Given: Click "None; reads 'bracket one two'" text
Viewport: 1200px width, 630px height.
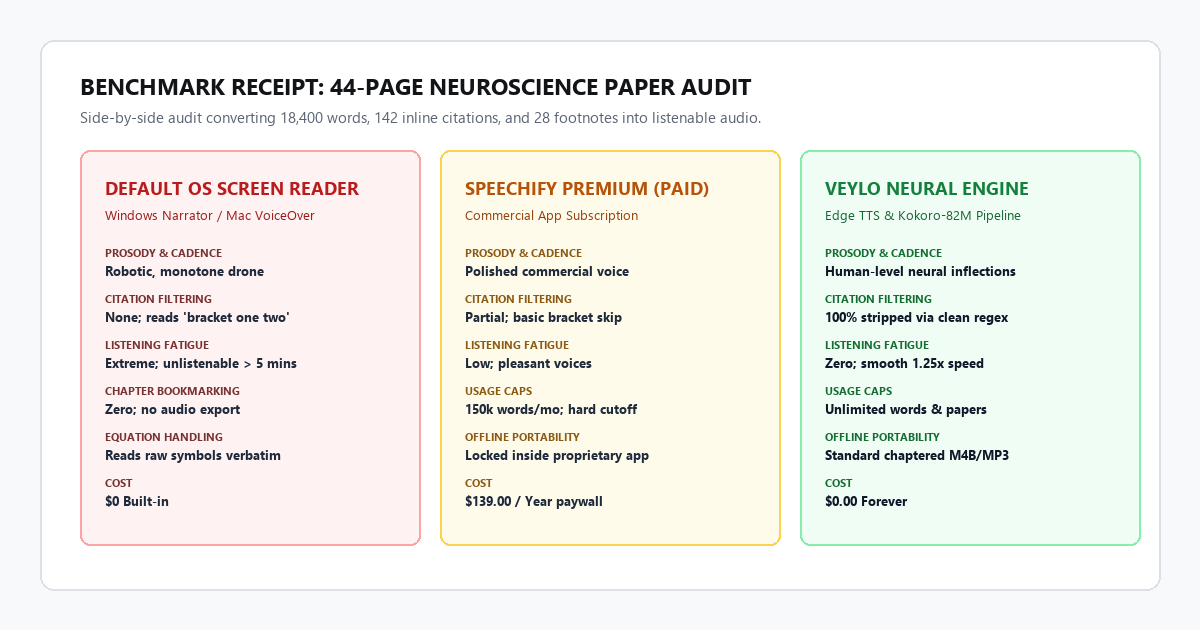Looking at the screenshot, I should (197, 317).
